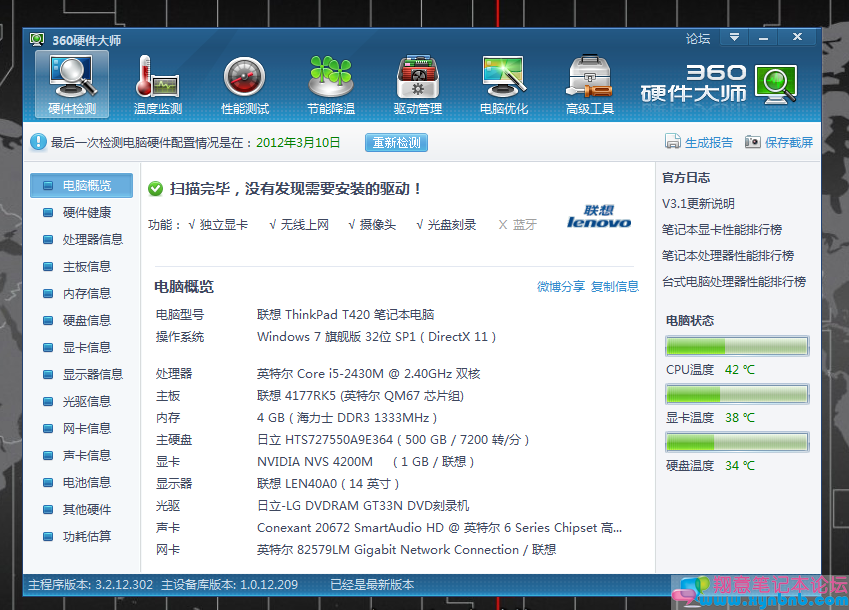Click the 已经是最新版本 status text

[x=372, y=585]
